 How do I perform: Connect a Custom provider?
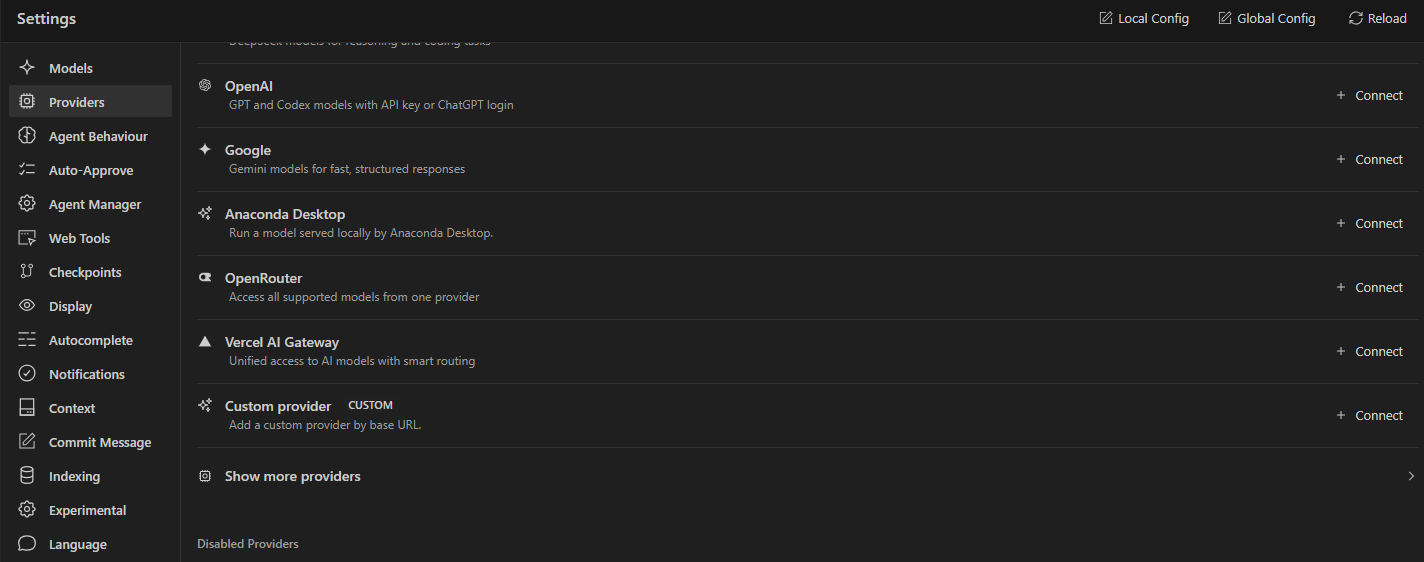1370,416
